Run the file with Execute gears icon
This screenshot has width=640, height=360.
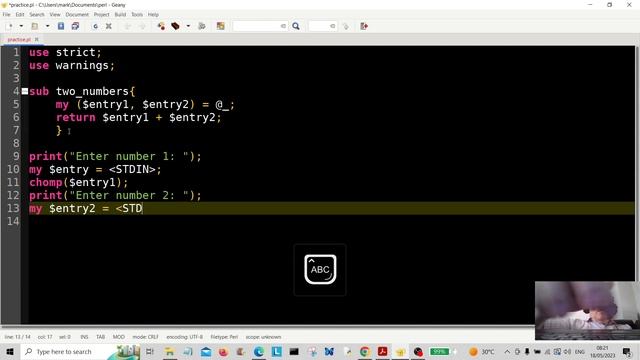coord(202,26)
